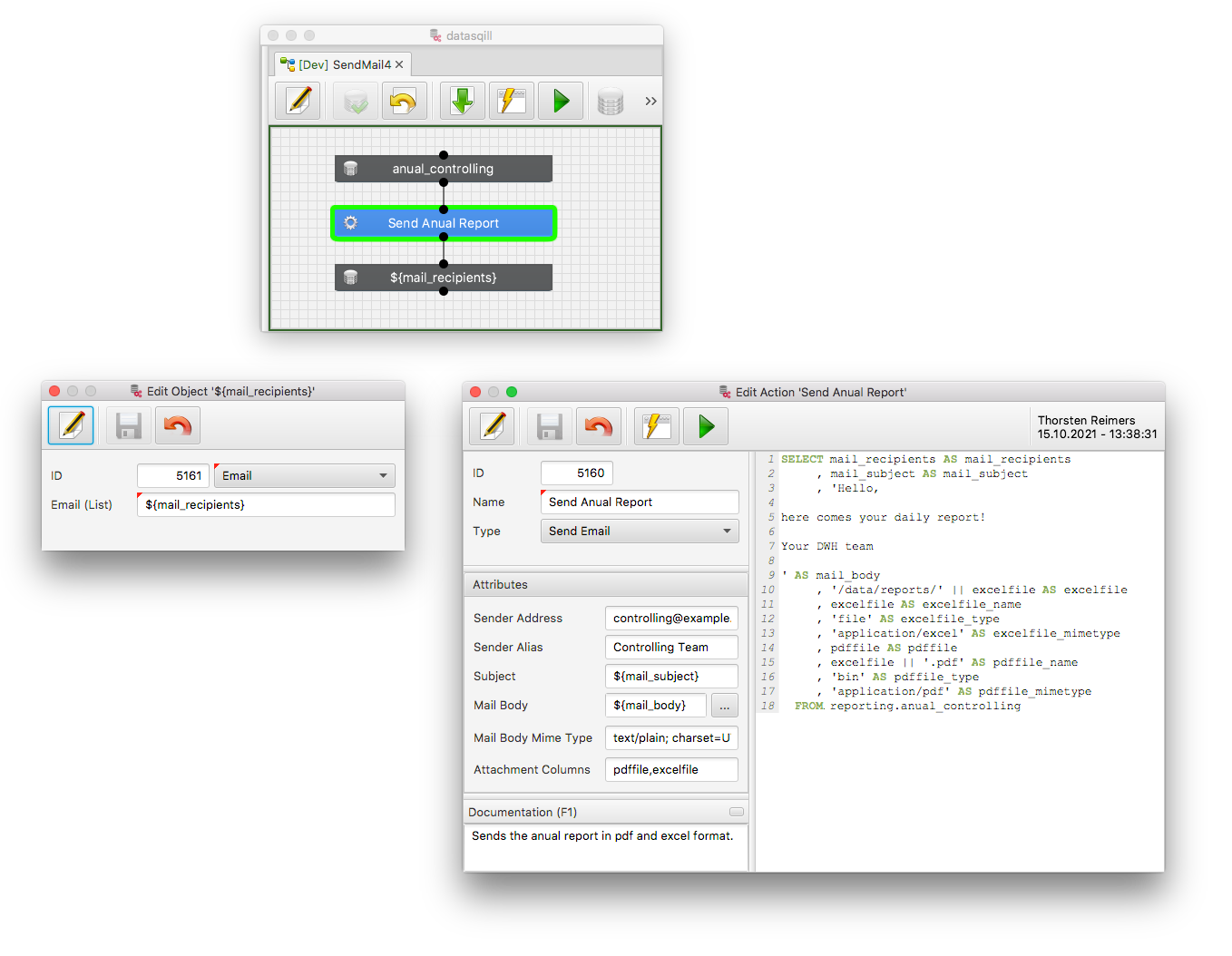Toggle edit mode pencil in Edit Action window
1232x956 pixels.
pos(493,426)
